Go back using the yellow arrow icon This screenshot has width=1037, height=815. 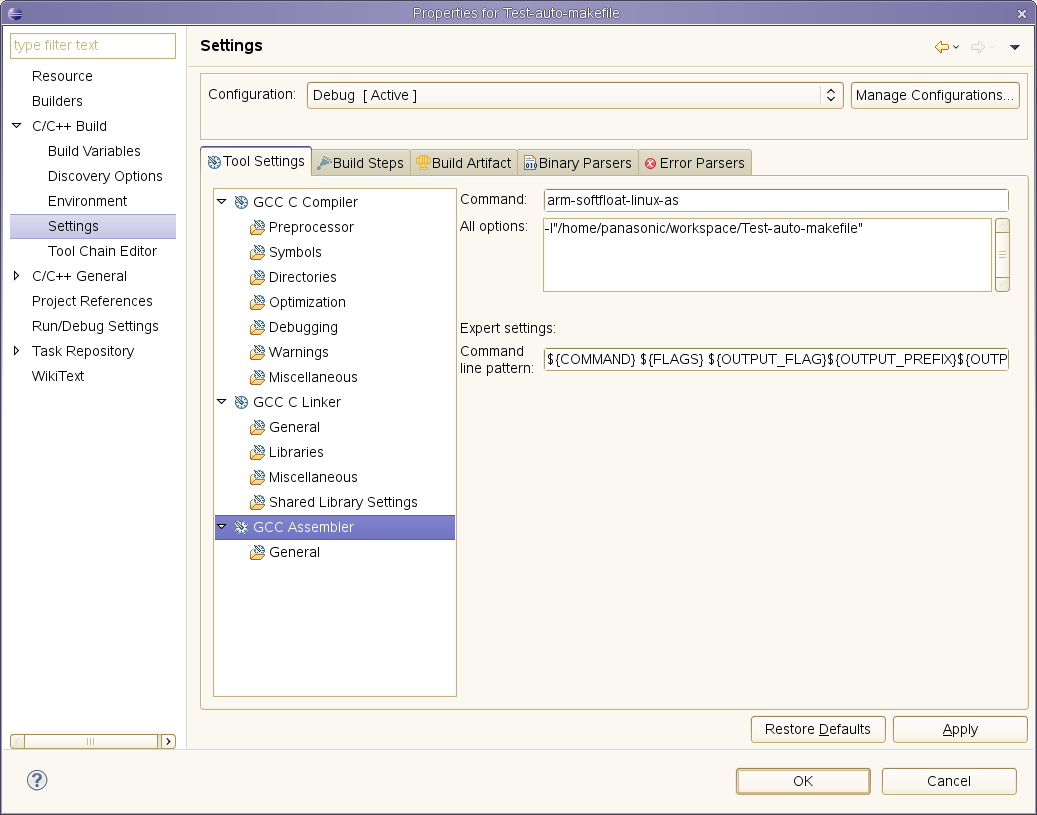point(942,47)
